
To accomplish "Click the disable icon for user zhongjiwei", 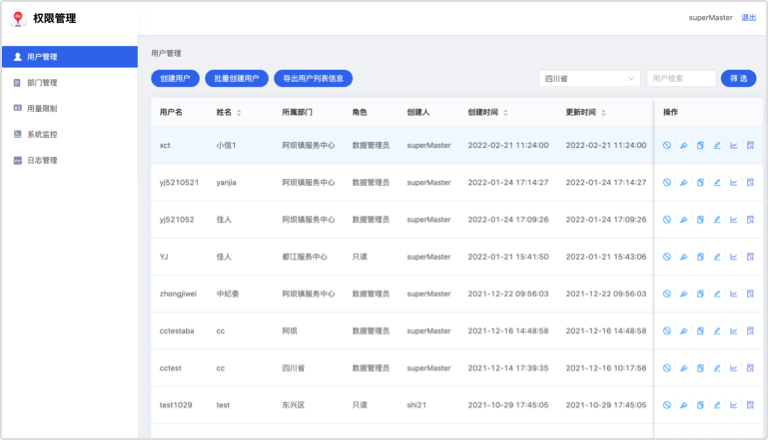I will [x=667, y=294].
